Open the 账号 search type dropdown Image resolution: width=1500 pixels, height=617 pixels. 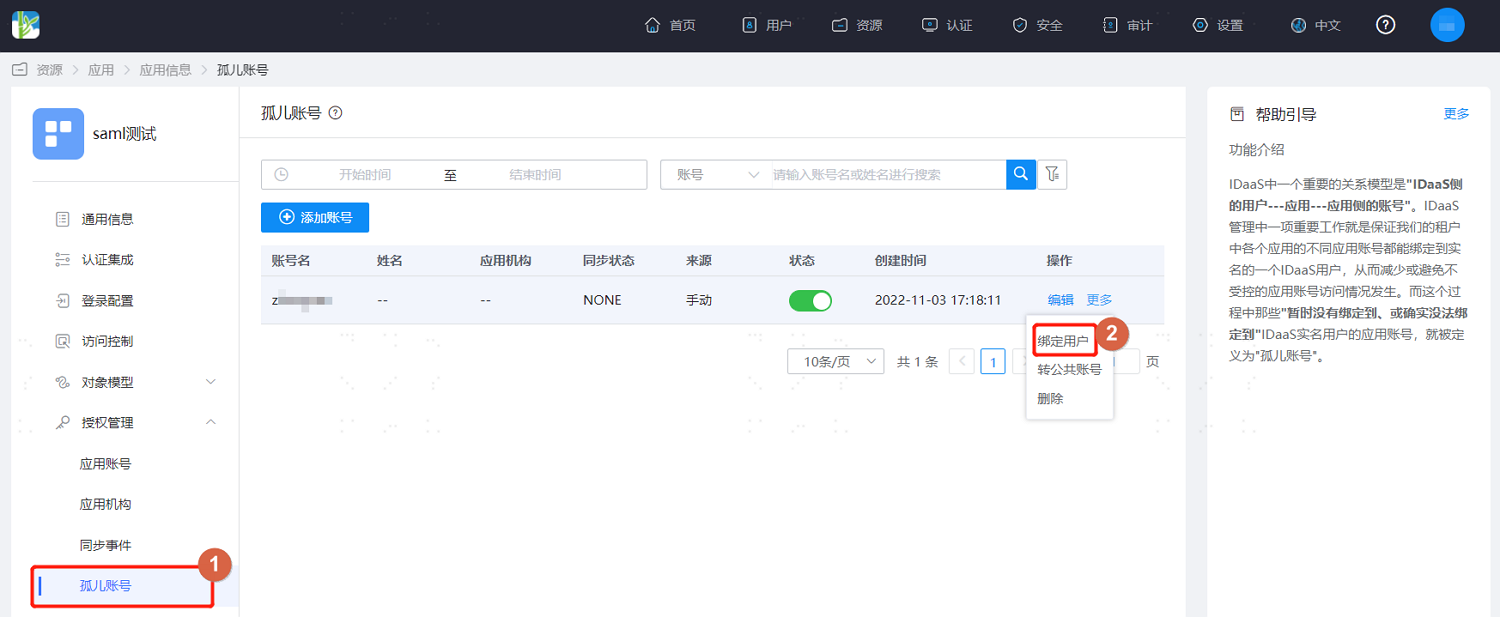(715, 174)
